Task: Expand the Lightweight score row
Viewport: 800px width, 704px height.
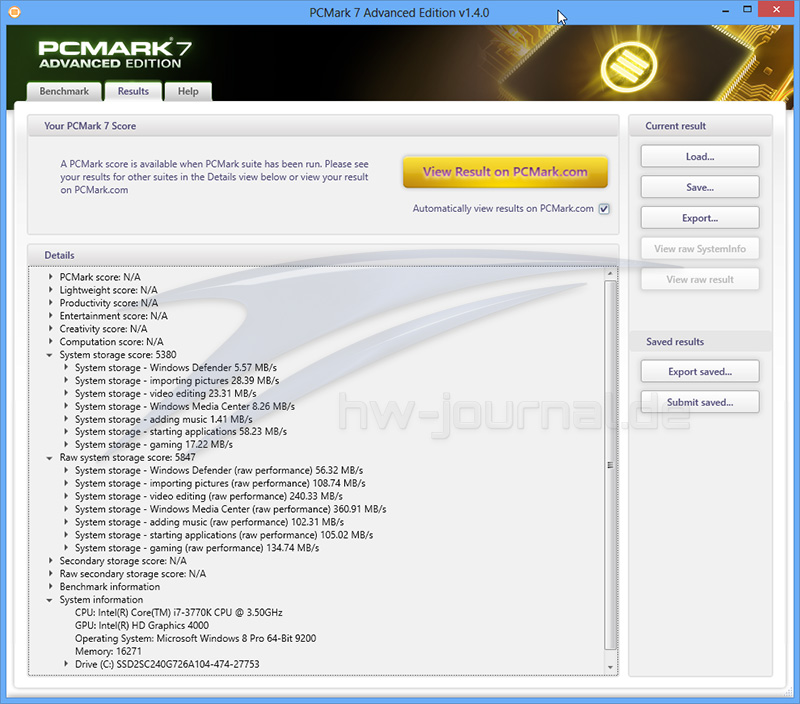Action: tap(51, 289)
